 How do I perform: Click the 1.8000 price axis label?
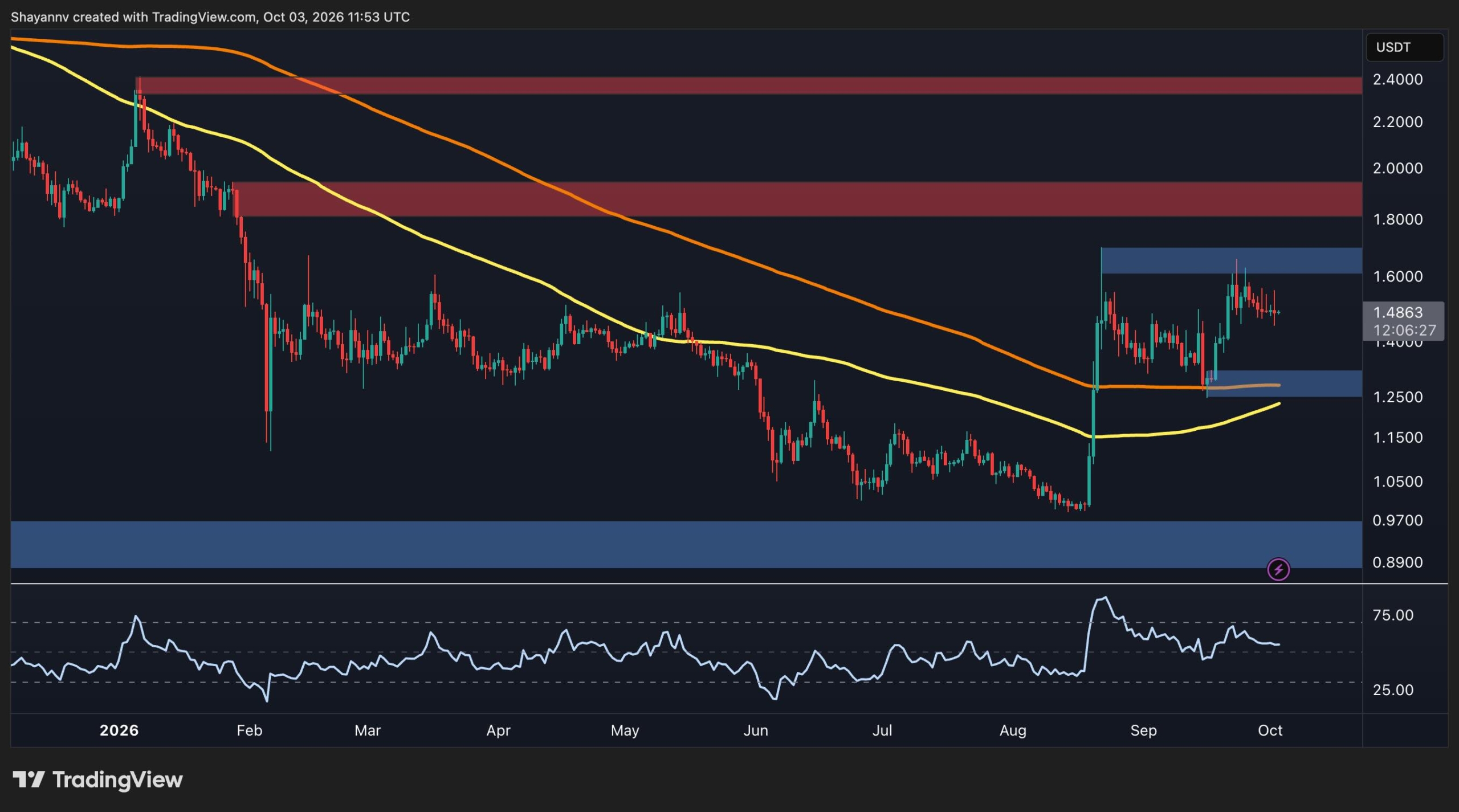click(x=1398, y=219)
